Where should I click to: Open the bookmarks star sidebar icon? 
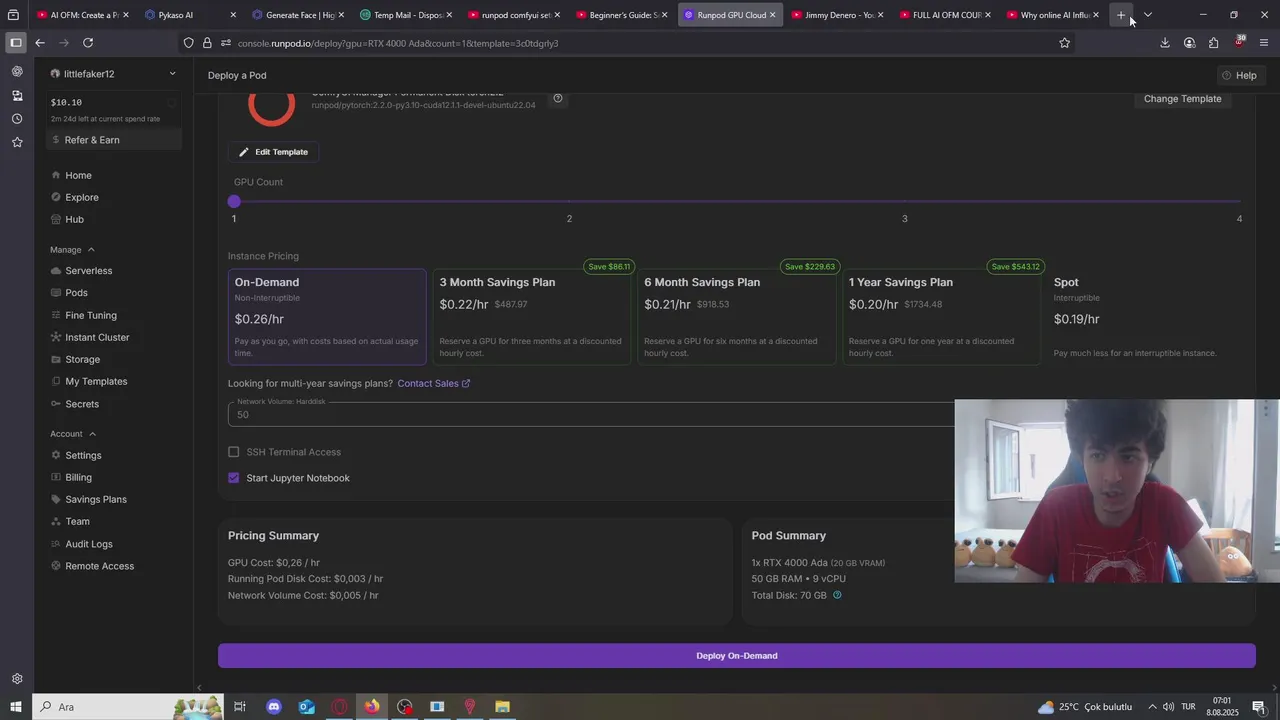coord(17,143)
